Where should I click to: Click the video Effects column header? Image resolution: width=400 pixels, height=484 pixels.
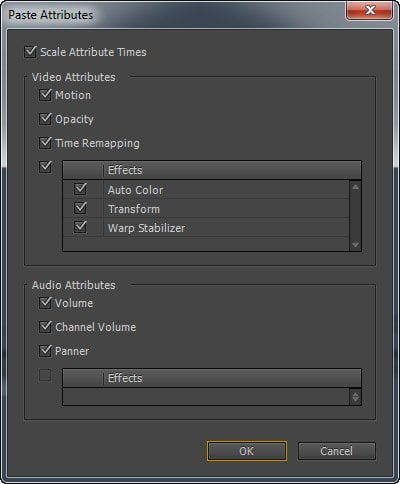[x=232, y=170]
